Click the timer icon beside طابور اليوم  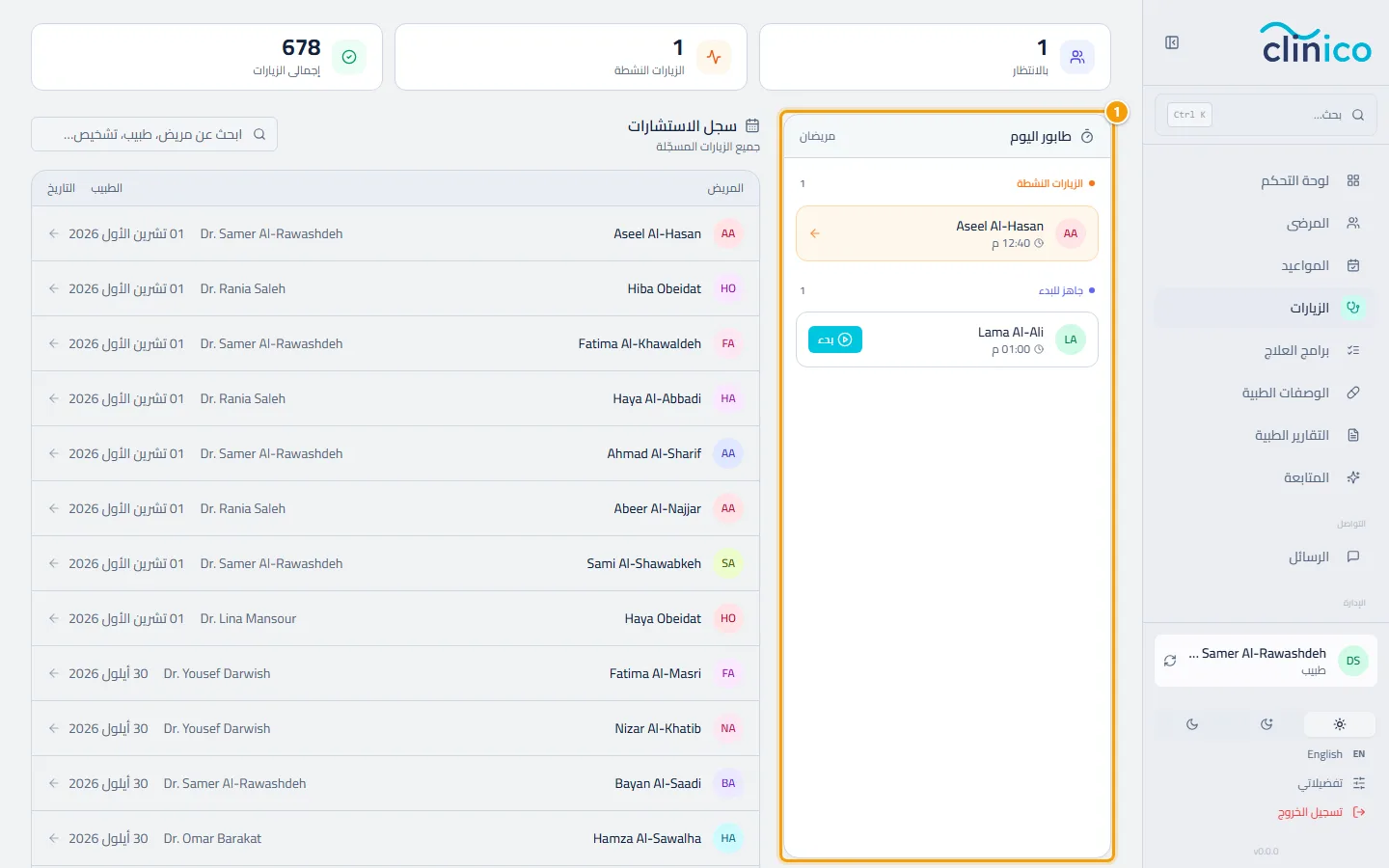1087,137
